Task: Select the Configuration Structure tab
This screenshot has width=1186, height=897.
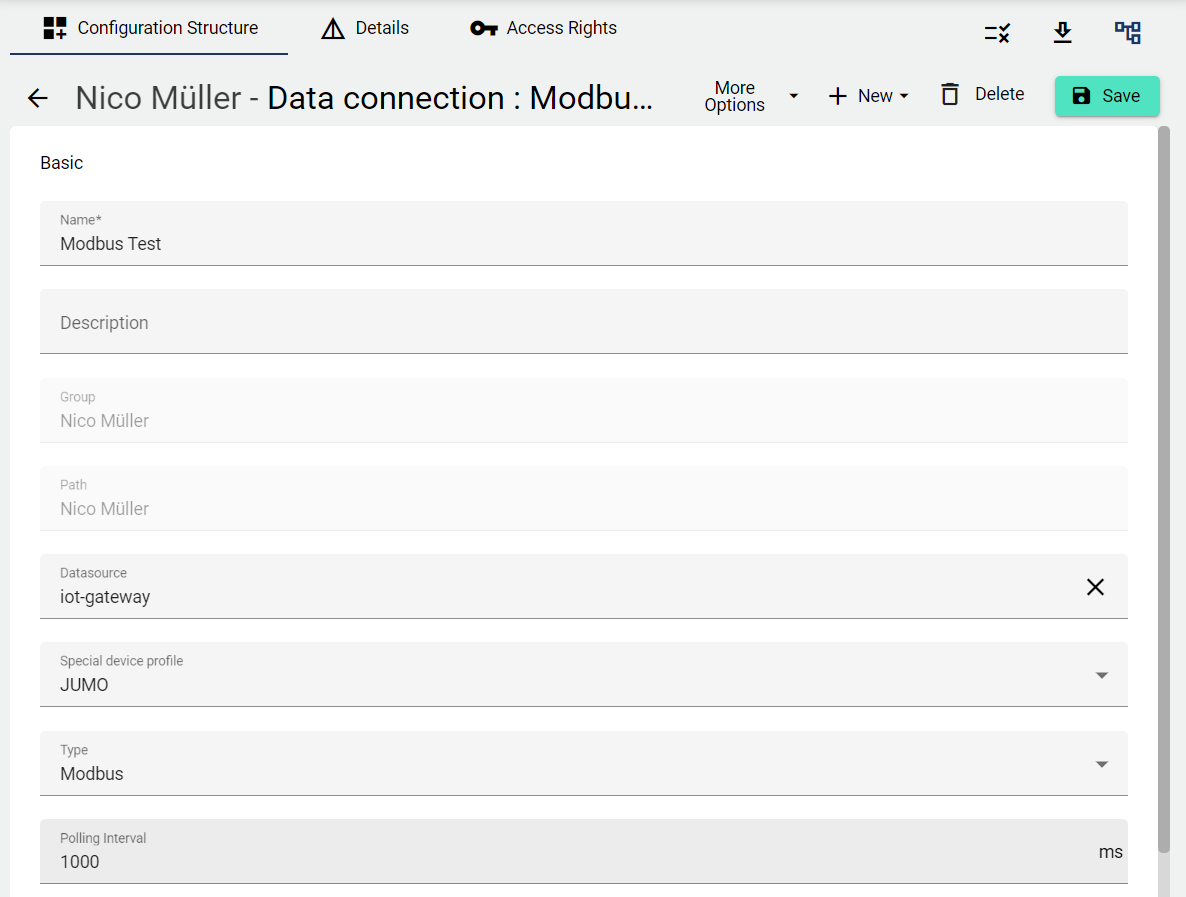Action: point(150,28)
